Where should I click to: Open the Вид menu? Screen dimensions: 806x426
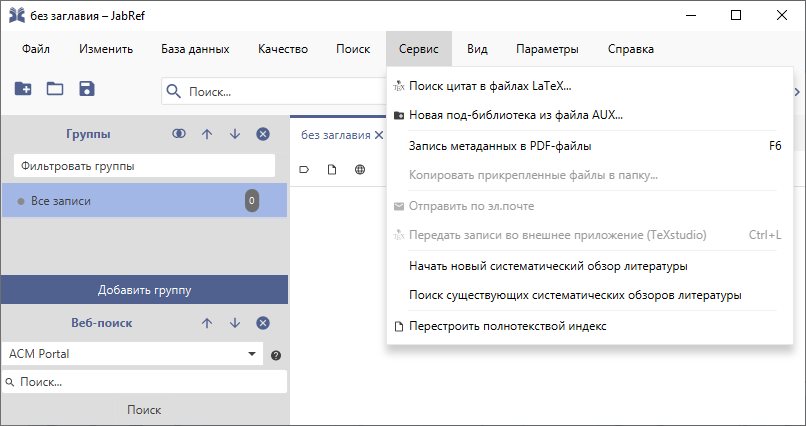pos(477,49)
